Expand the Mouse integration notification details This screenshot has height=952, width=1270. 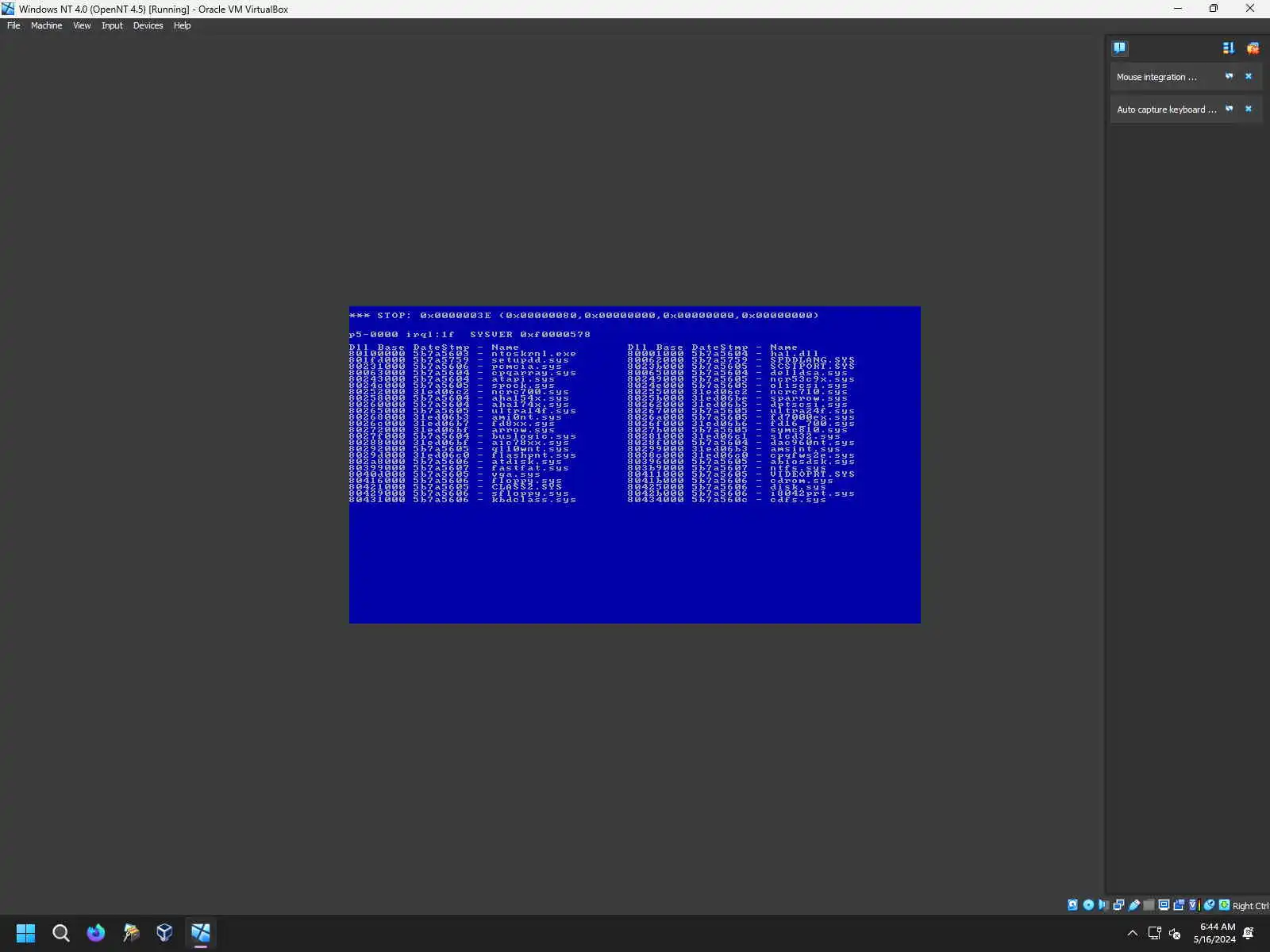click(x=1230, y=76)
